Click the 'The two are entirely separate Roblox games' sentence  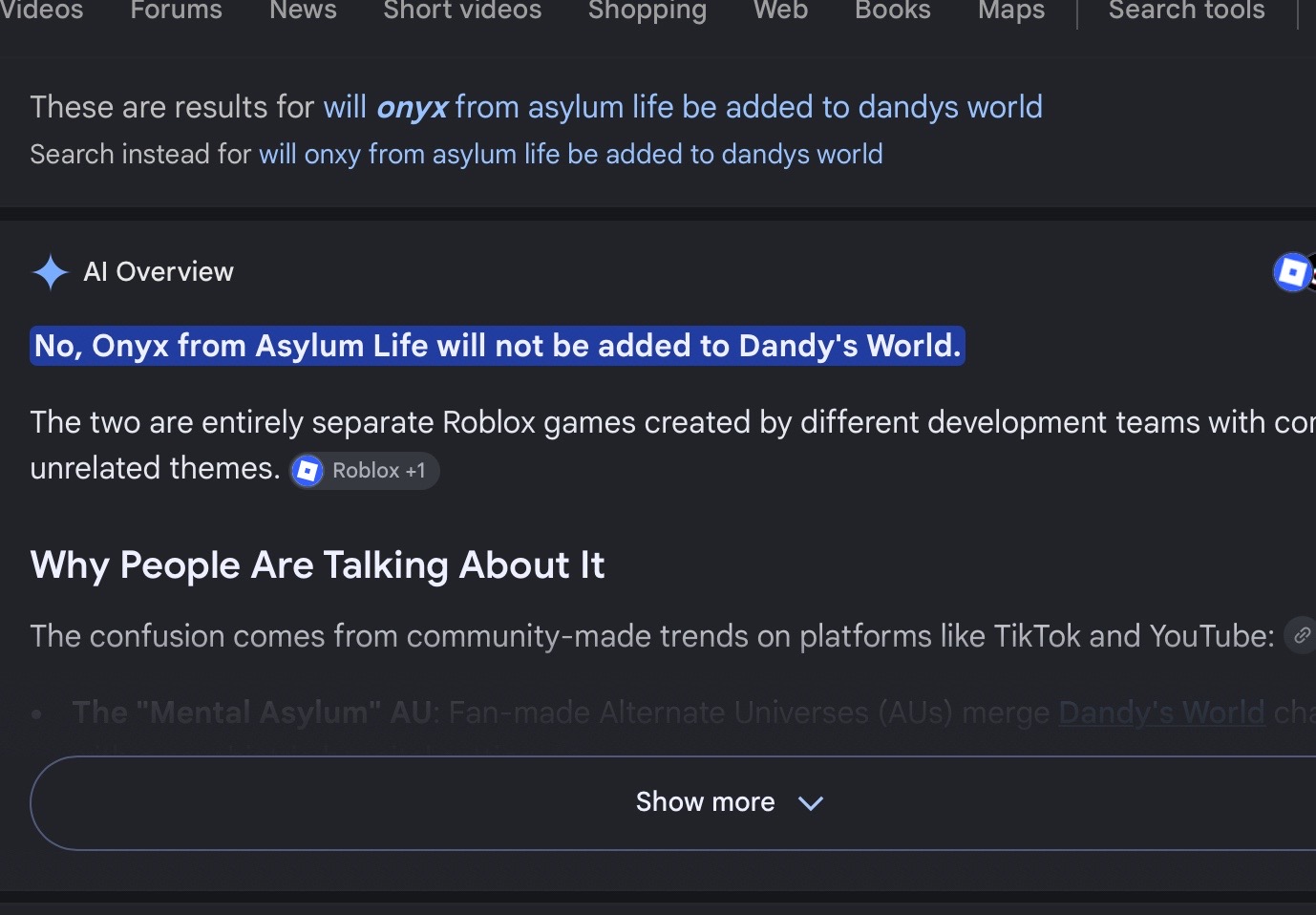[672, 445]
